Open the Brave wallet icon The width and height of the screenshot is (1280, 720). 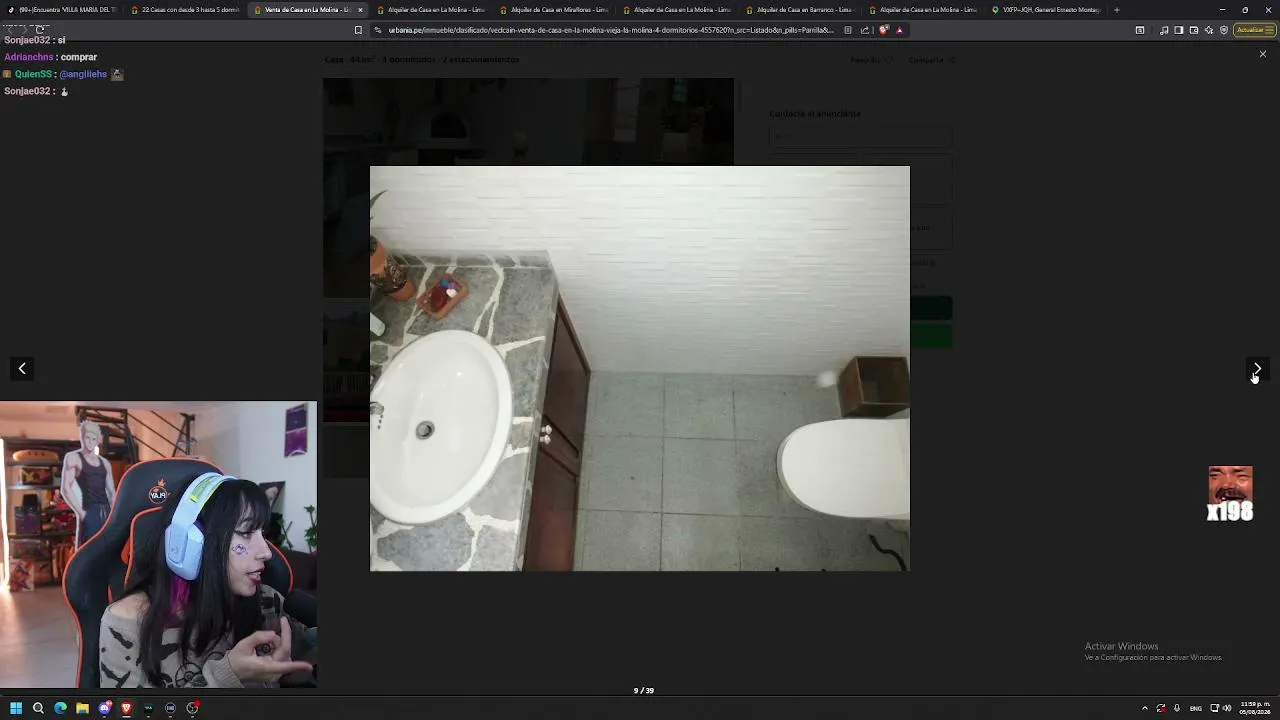pyautogui.click(x=1194, y=30)
